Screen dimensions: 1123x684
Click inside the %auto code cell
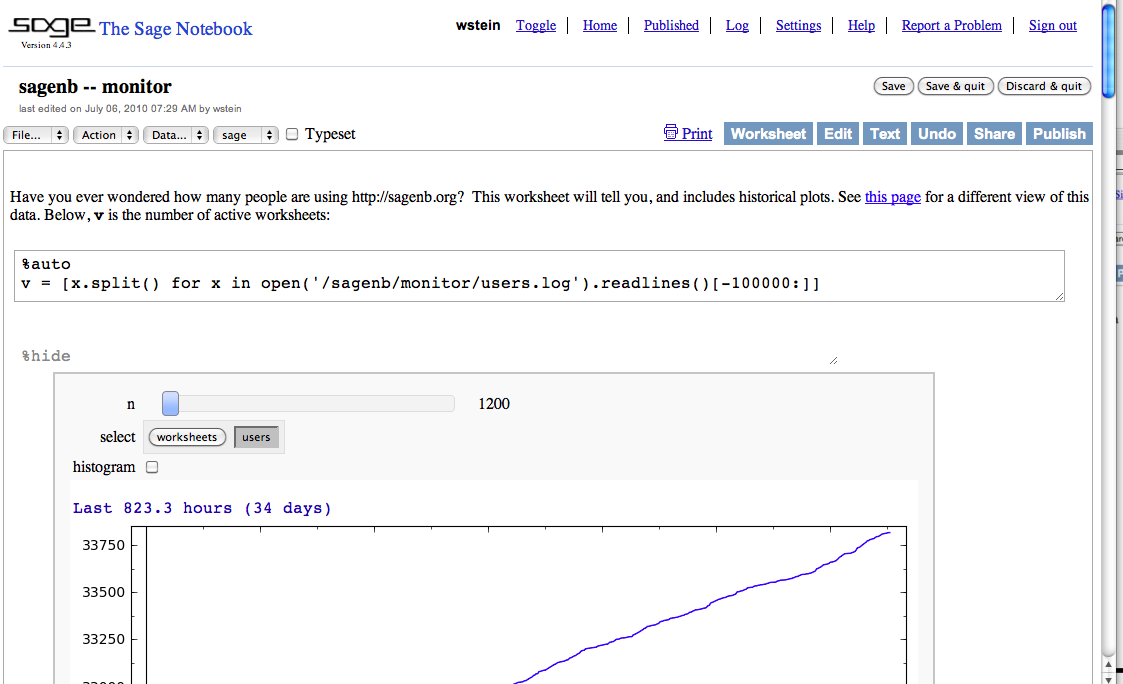pos(539,276)
